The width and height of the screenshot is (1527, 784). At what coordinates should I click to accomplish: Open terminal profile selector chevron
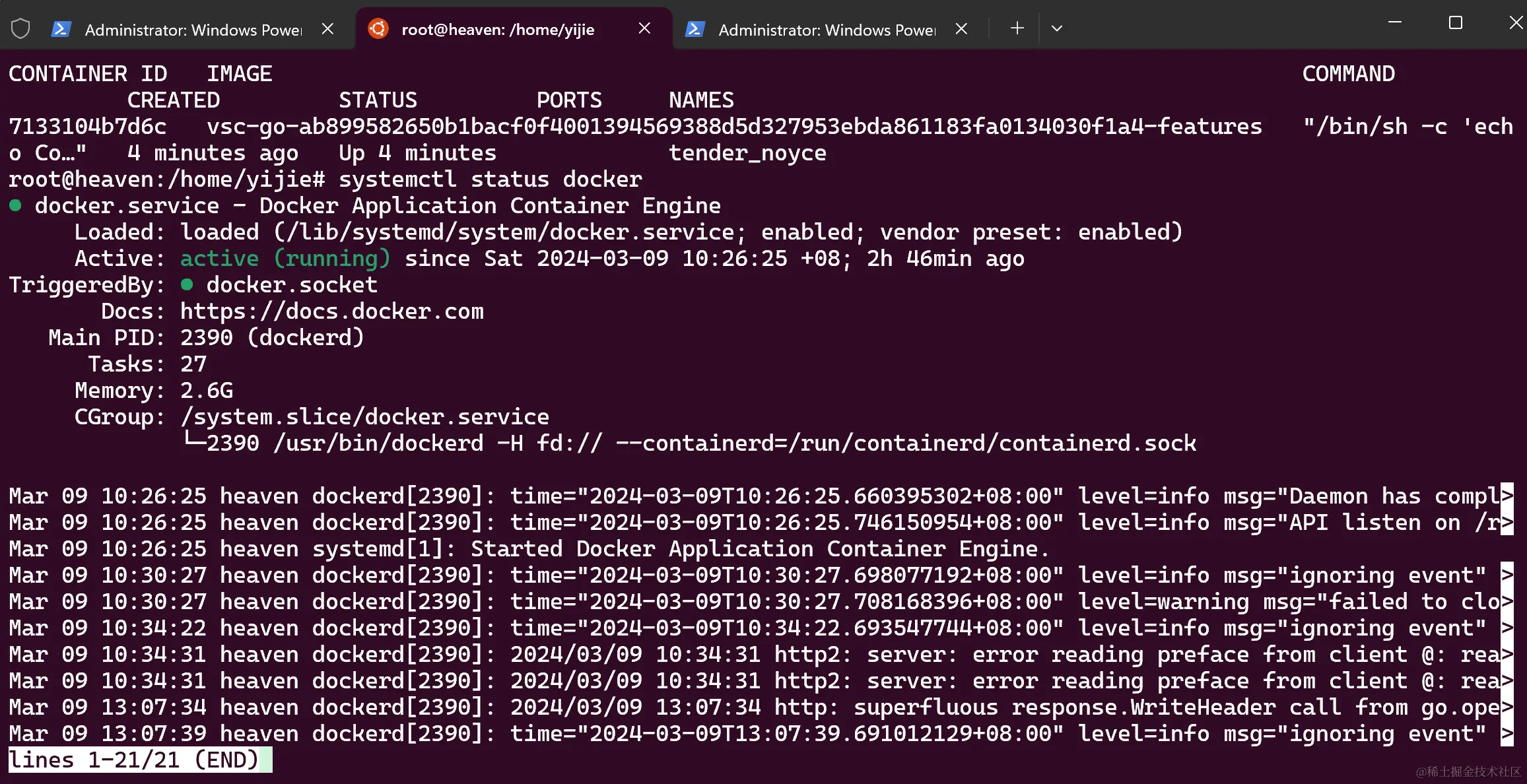[1056, 28]
